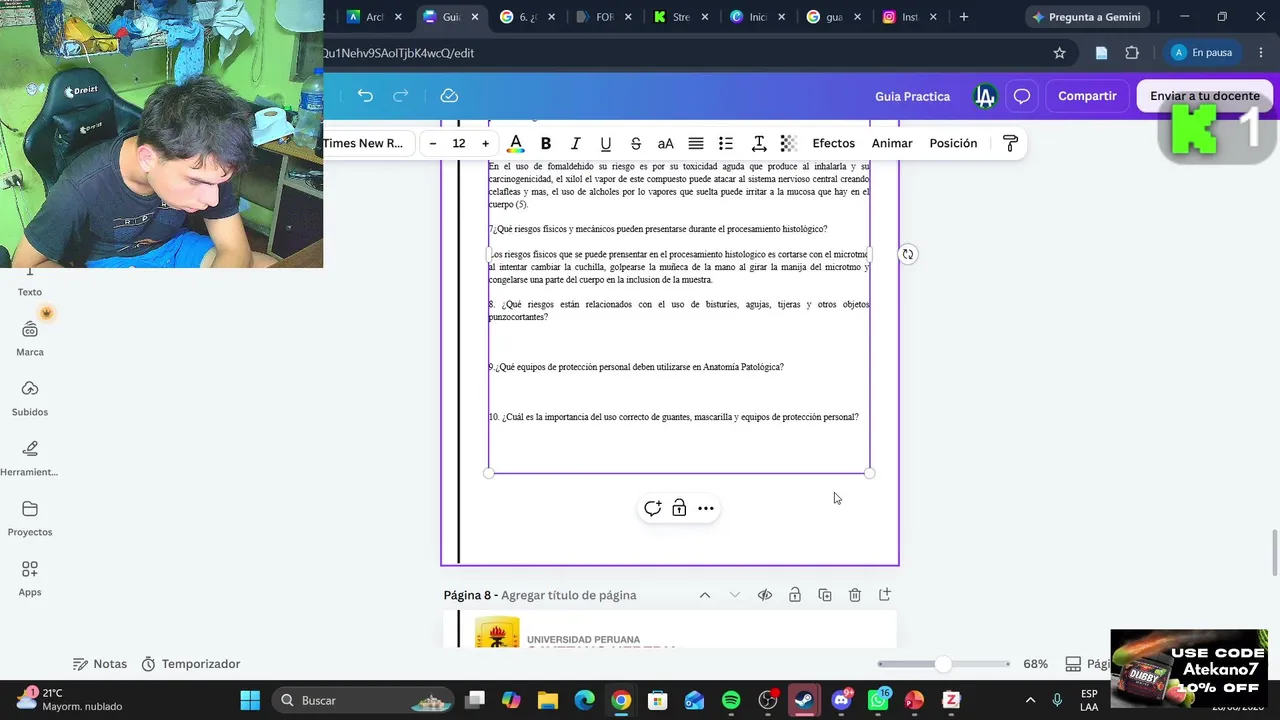Switch to the Stre browser tab
This screenshot has height=720, width=1280.
pyautogui.click(x=672, y=17)
